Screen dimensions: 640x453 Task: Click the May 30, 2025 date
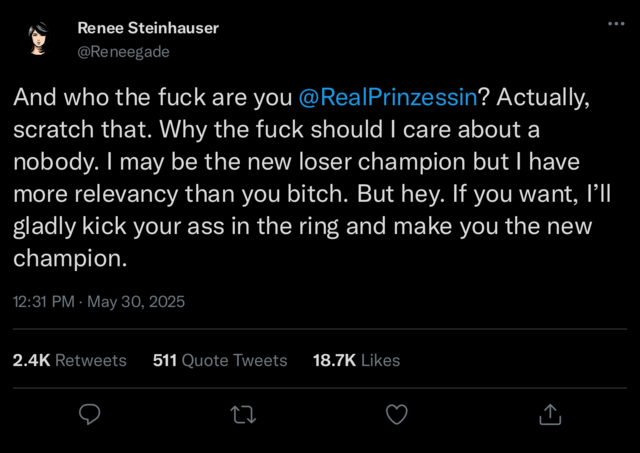tap(137, 301)
